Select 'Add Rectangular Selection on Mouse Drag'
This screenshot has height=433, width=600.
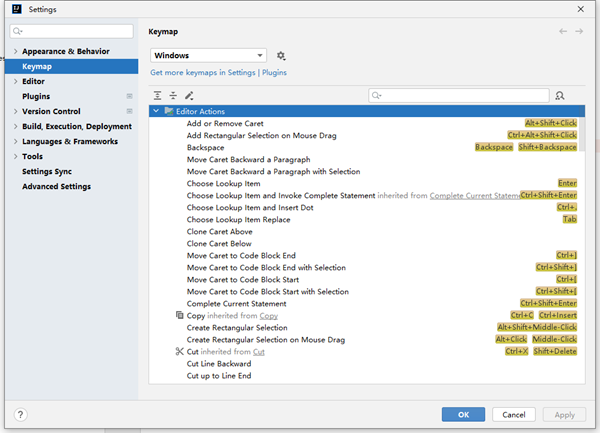262,135
